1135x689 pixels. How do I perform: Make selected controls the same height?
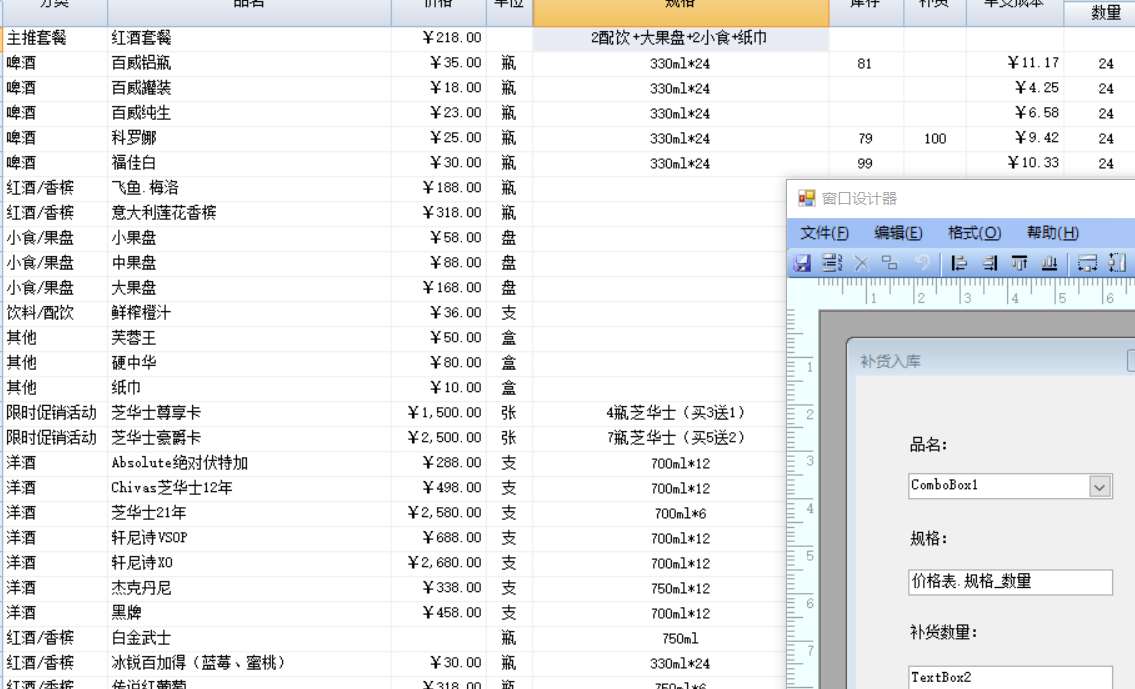(1117, 263)
